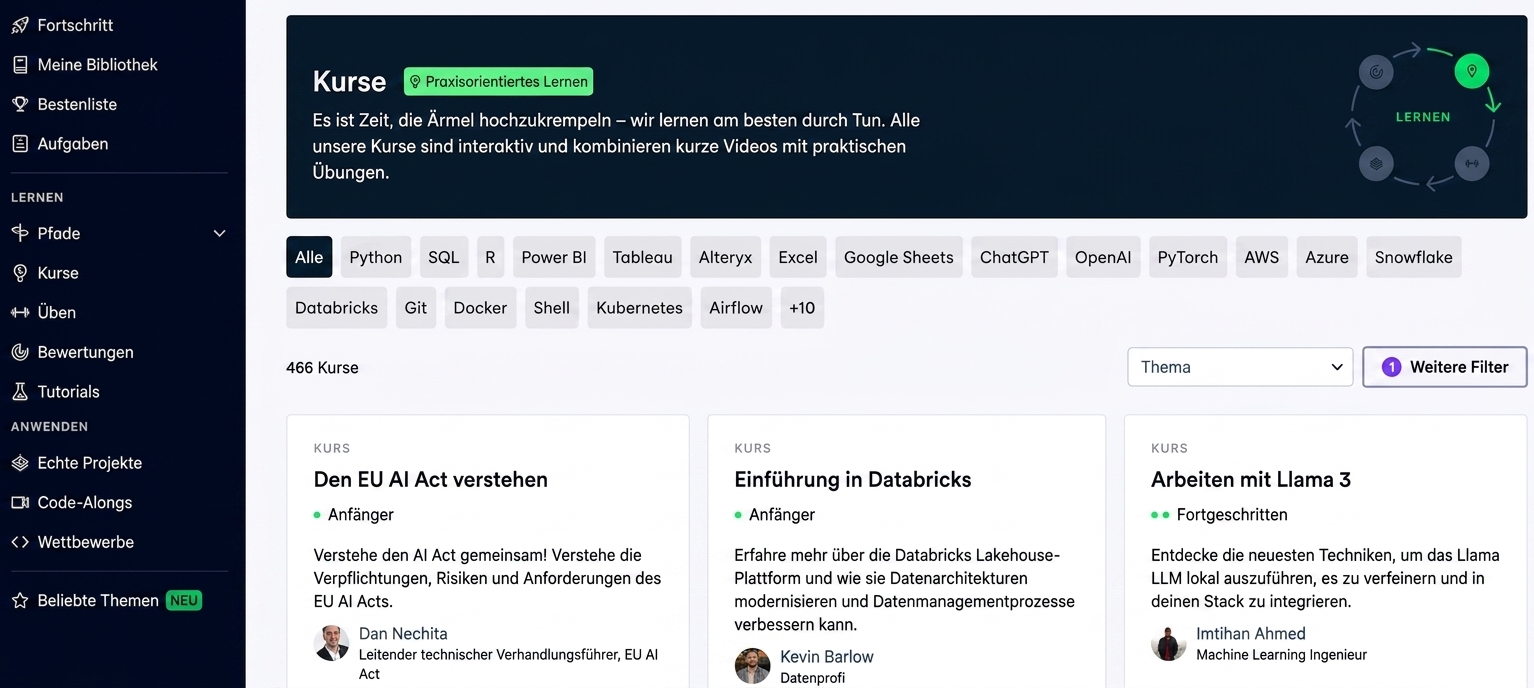Click the dumbbell circle in the learning cycle
The height and width of the screenshot is (688, 1534).
pos(1471,163)
